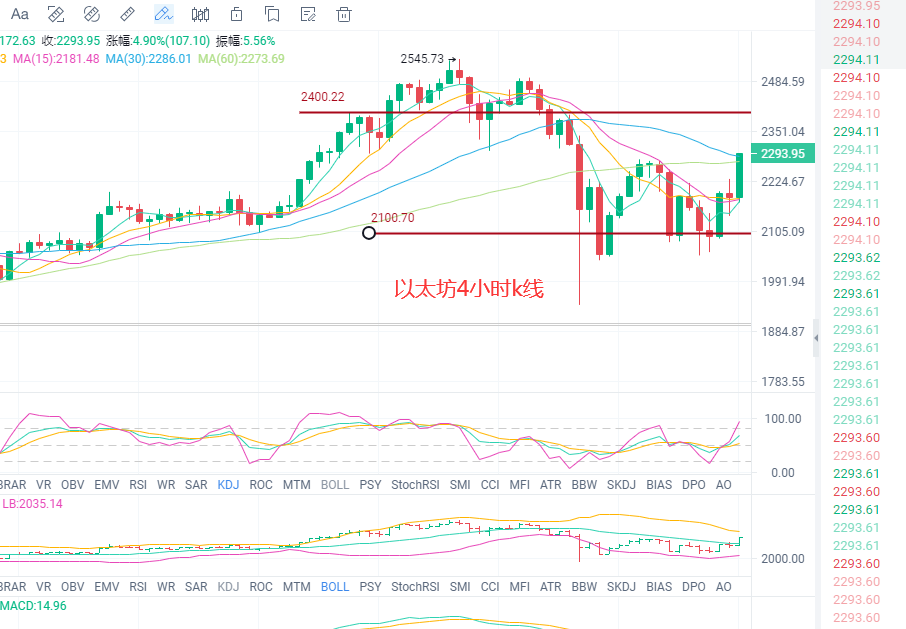Open the edit note icon
This screenshot has height=629, width=906.
308,14
